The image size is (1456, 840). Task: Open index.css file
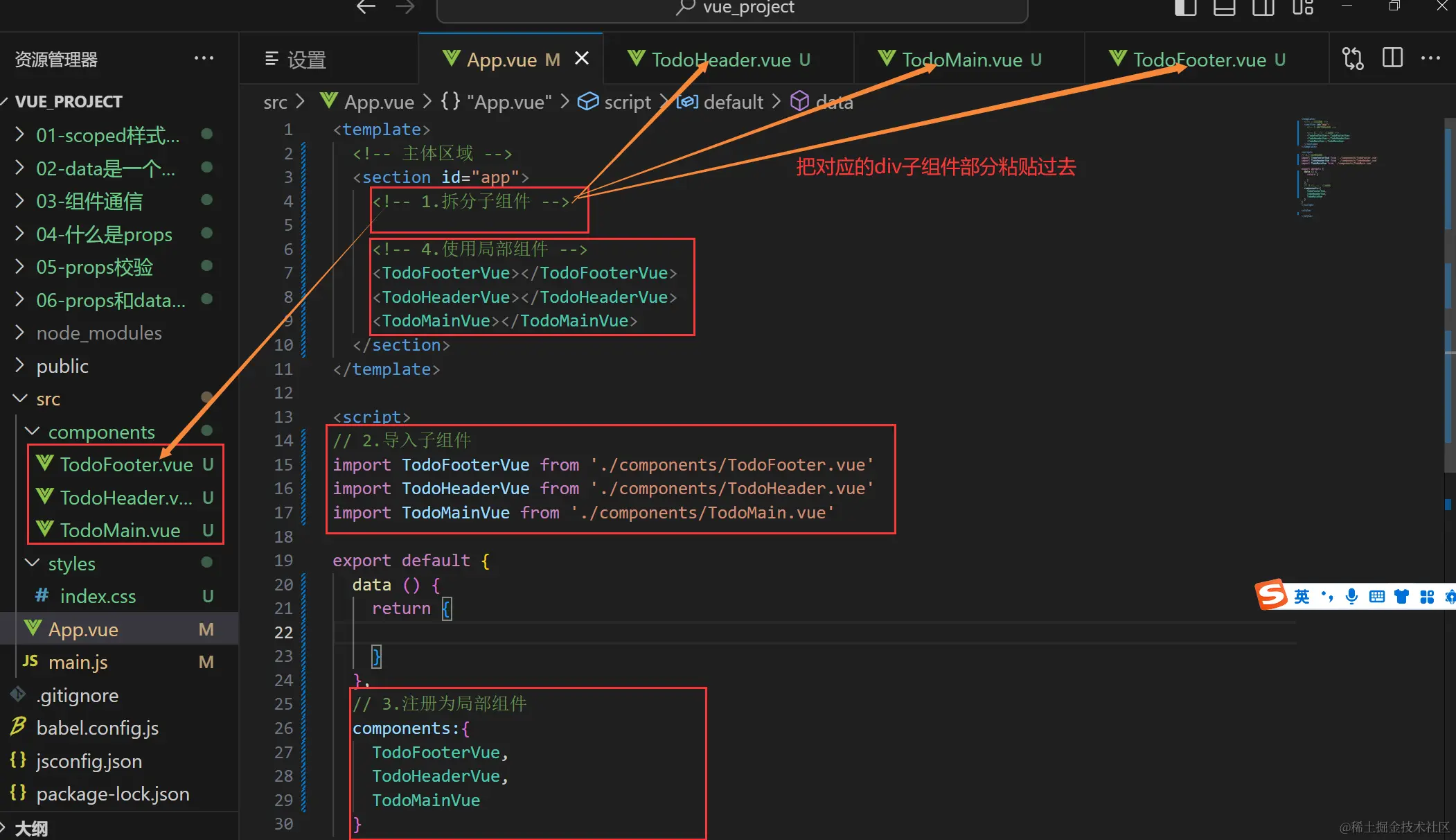point(119,596)
